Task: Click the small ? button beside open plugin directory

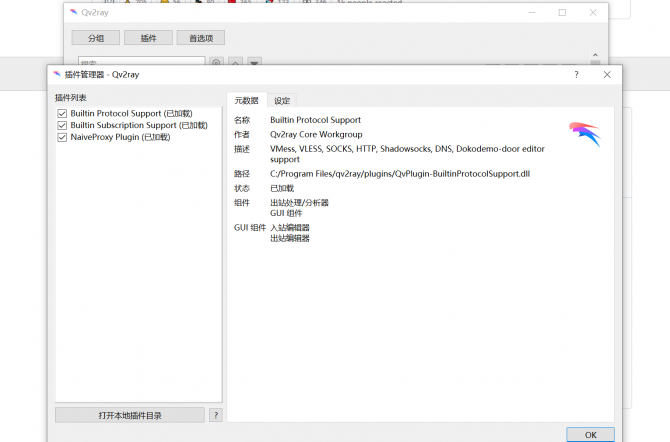Action: pos(216,415)
